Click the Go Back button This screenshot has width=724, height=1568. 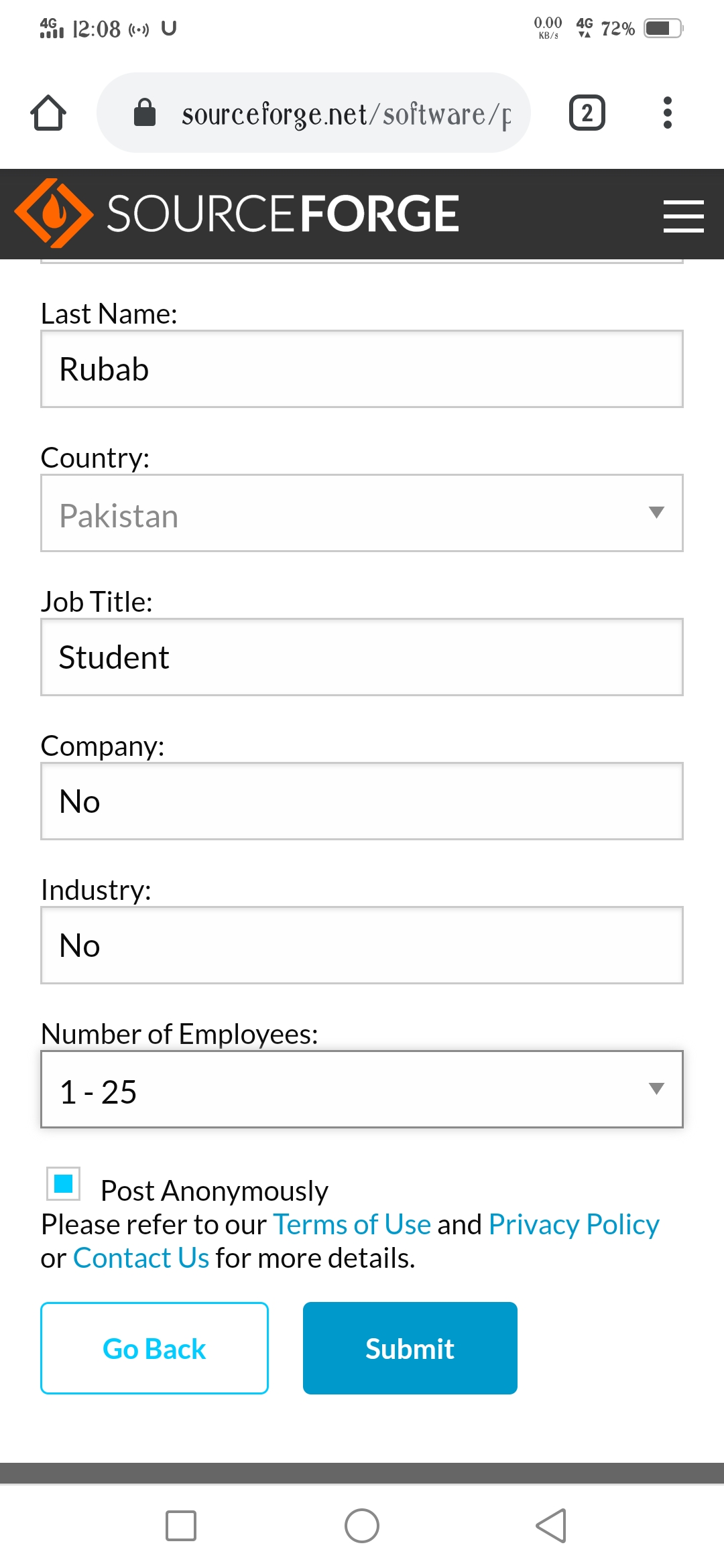[155, 1348]
